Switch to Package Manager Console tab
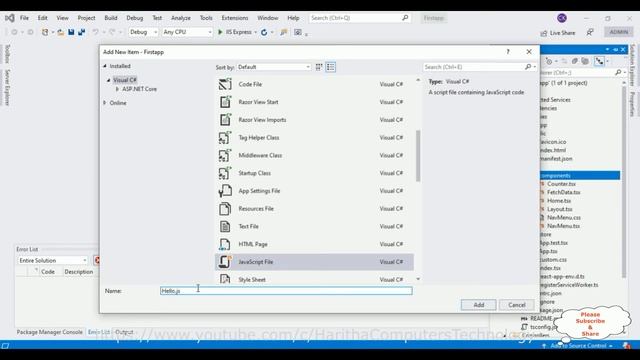Image resolution: width=640 pixels, height=360 pixels. pyautogui.click(x=49, y=332)
